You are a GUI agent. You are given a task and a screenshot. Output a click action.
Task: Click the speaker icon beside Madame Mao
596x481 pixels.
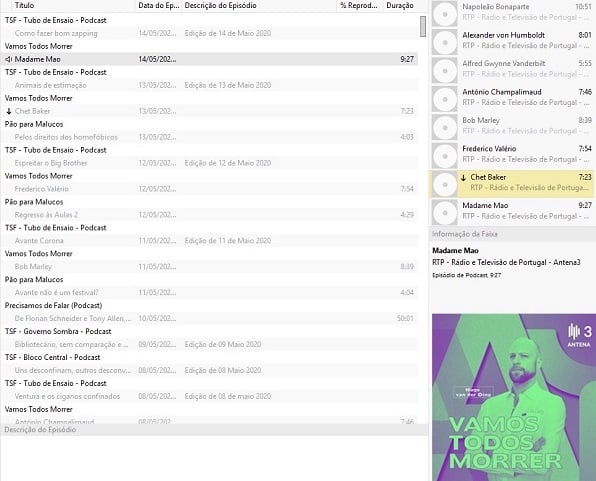(x=8, y=59)
